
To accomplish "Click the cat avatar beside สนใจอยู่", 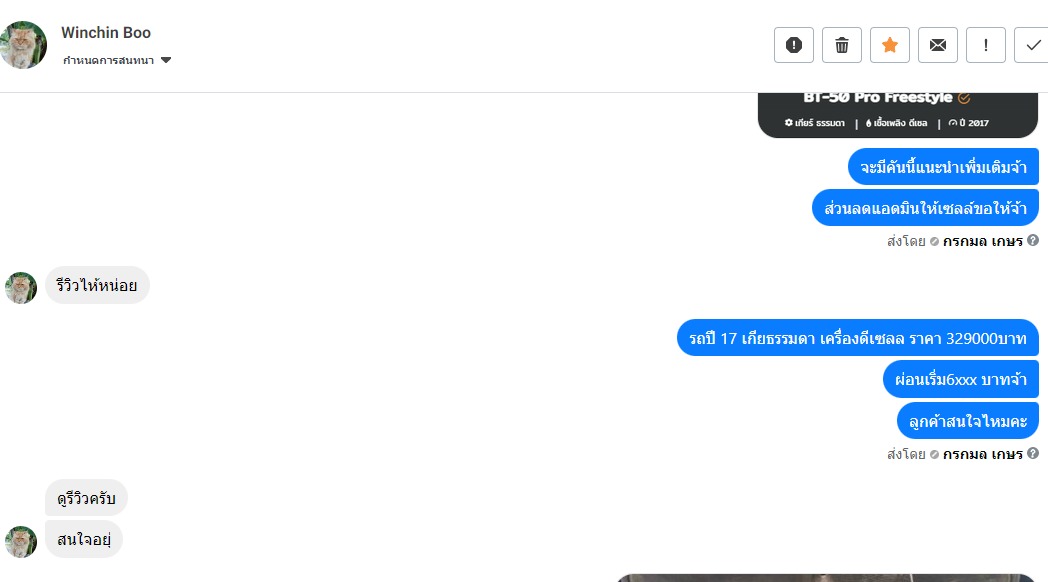I will 21,542.
